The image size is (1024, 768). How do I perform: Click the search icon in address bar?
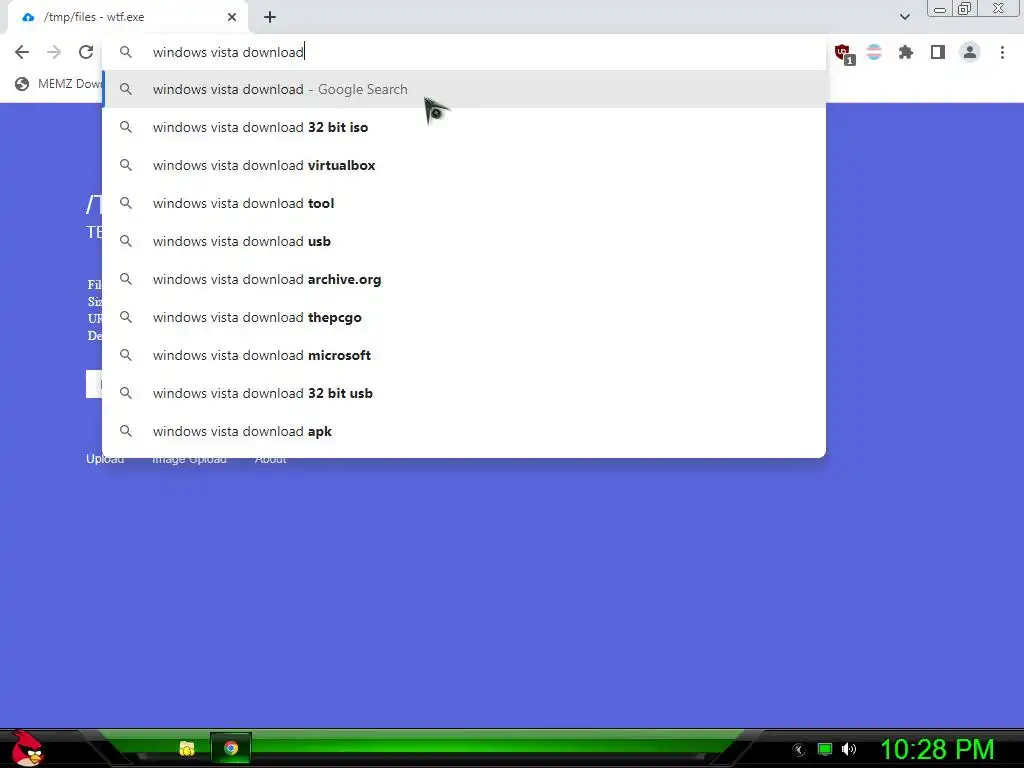pyautogui.click(x=125, y=52)
